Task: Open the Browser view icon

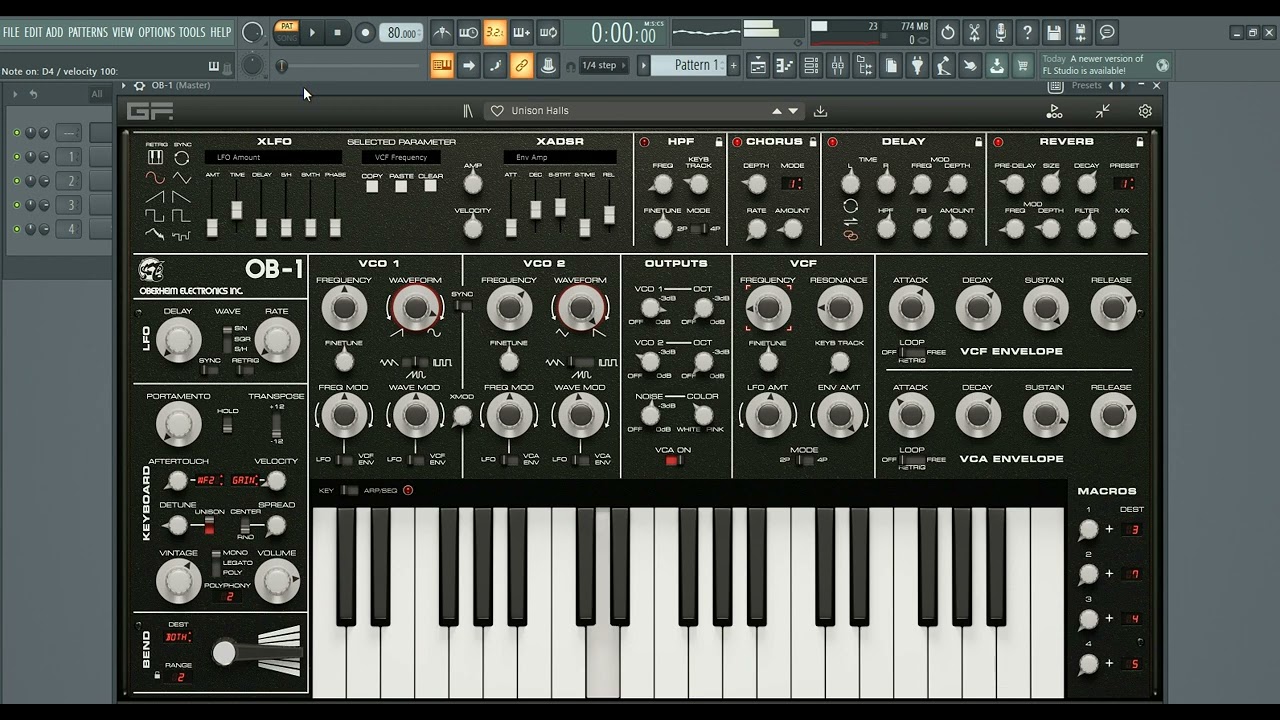Action: [864, 66]
